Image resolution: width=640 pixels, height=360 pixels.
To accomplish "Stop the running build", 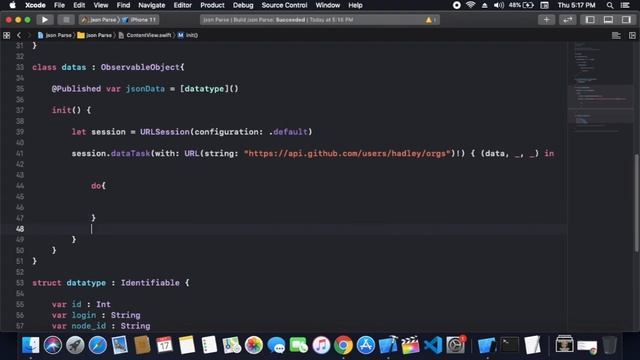I will [x=66, y=20].
